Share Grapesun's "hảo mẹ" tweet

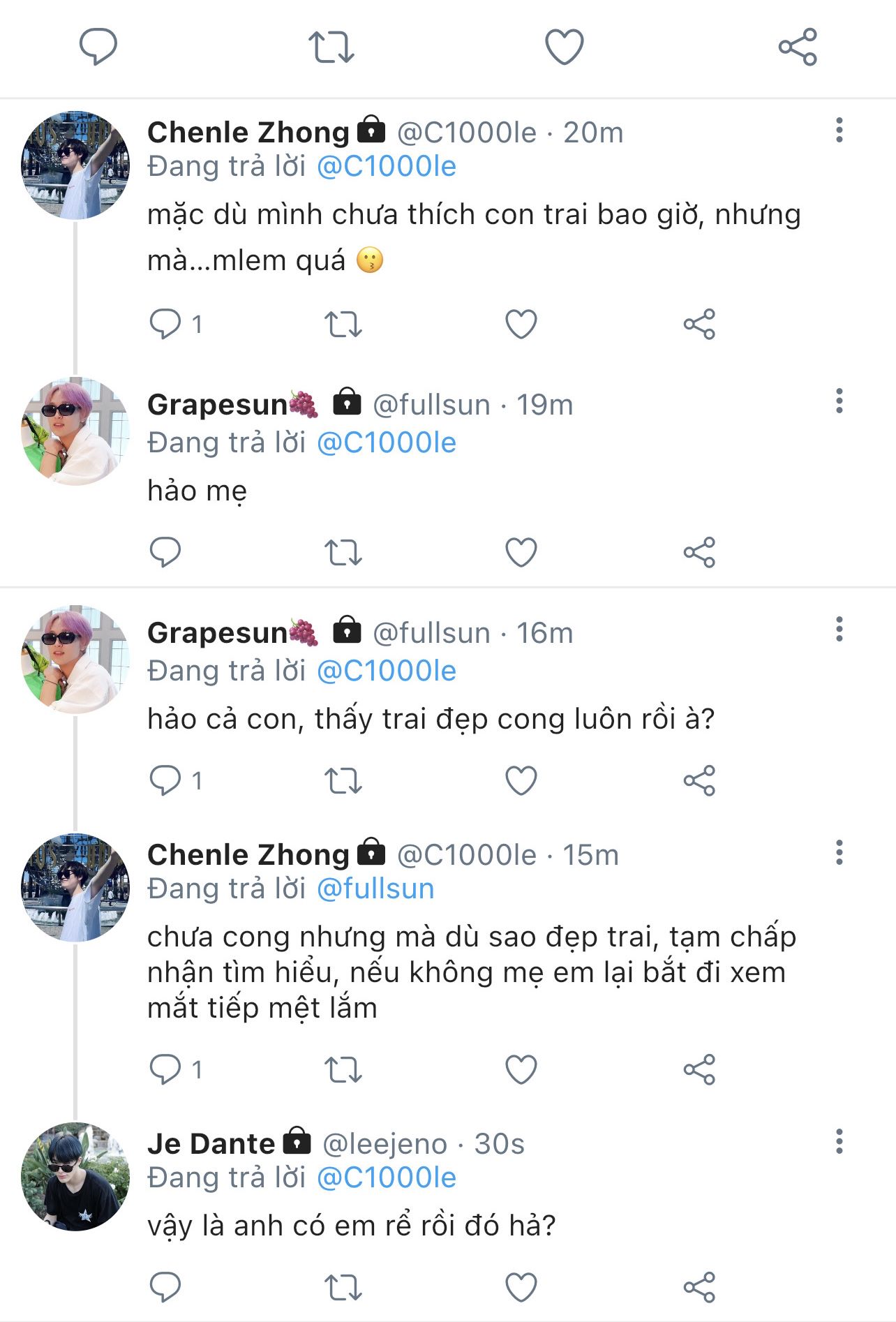pyautogui.click(x=699, y=552)
